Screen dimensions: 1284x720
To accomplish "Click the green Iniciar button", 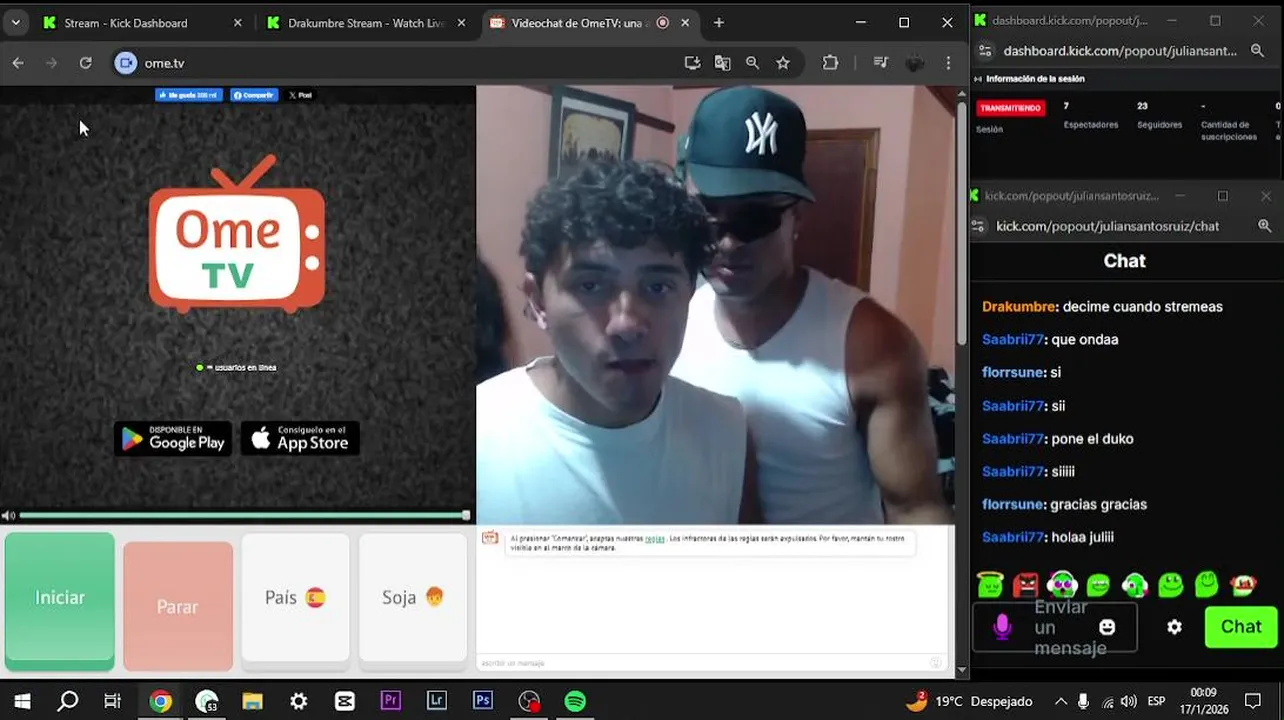I will [60, 600].
